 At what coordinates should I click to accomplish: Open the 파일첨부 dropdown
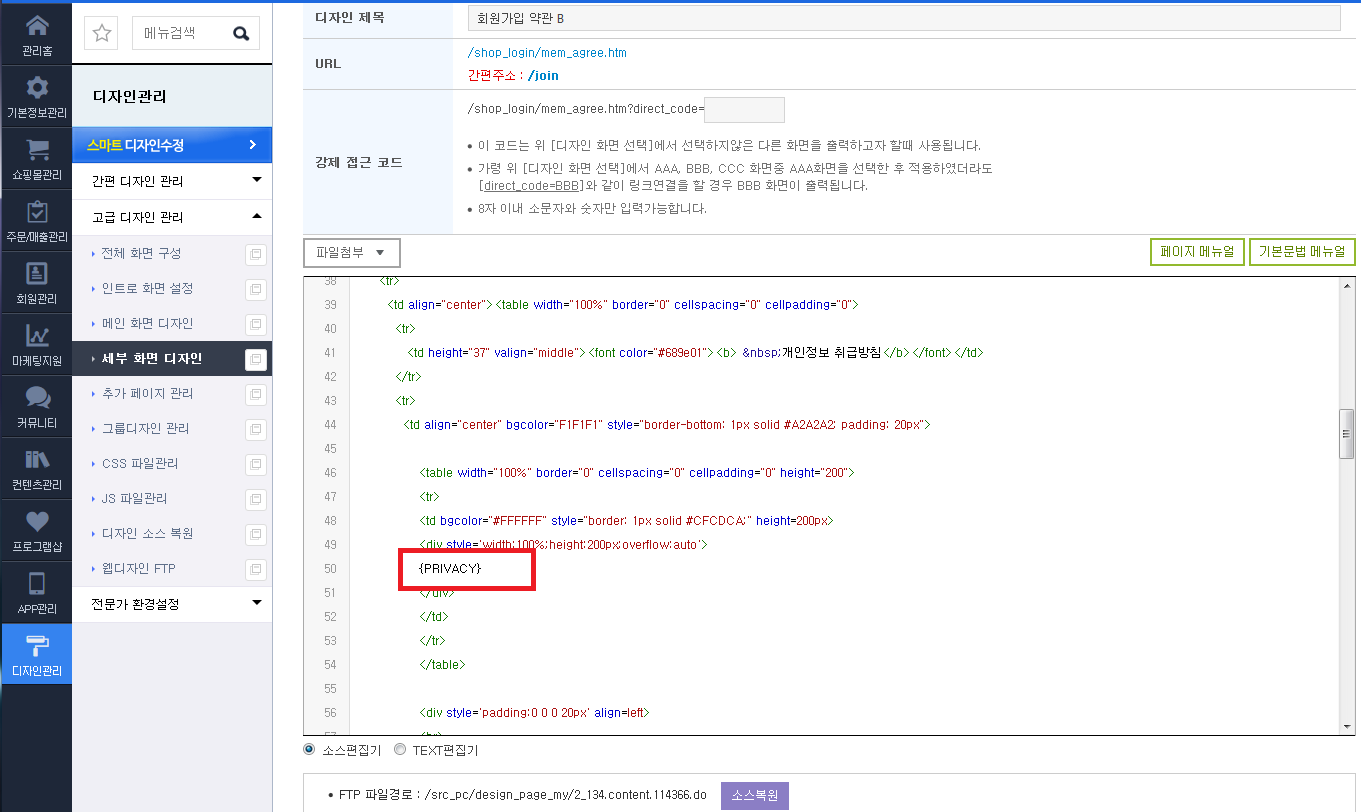click(351, 252)
